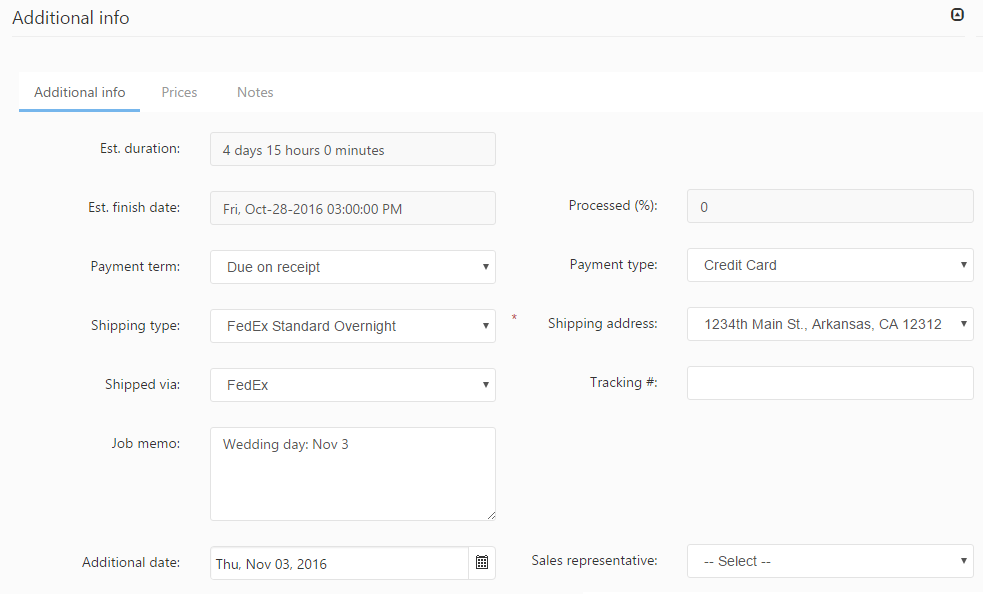This screenshot has width=983, height=594.
Task: Expand the Shipped via dropdown
Action: click(352, 385)
